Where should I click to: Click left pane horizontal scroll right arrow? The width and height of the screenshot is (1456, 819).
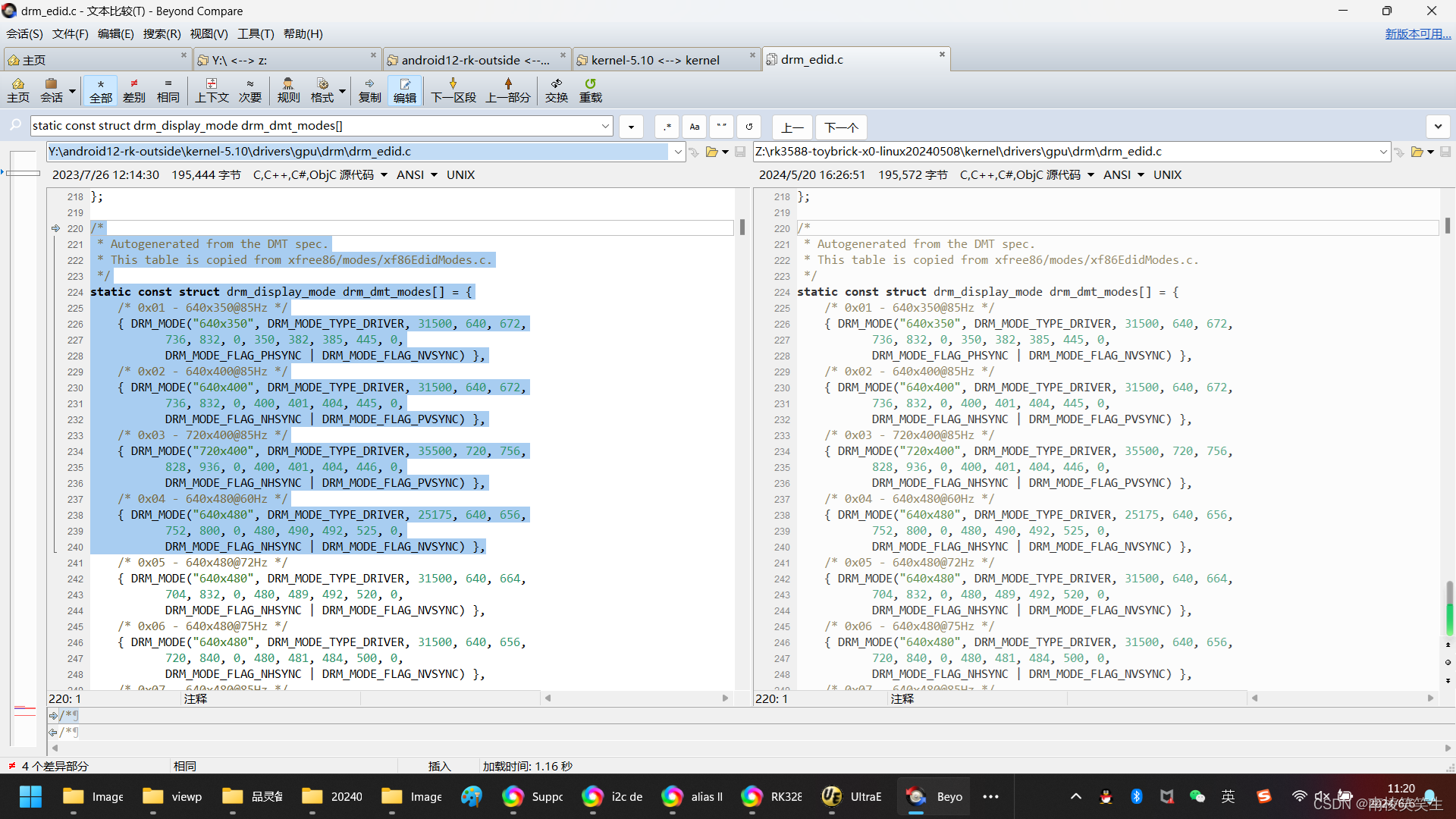725,698
